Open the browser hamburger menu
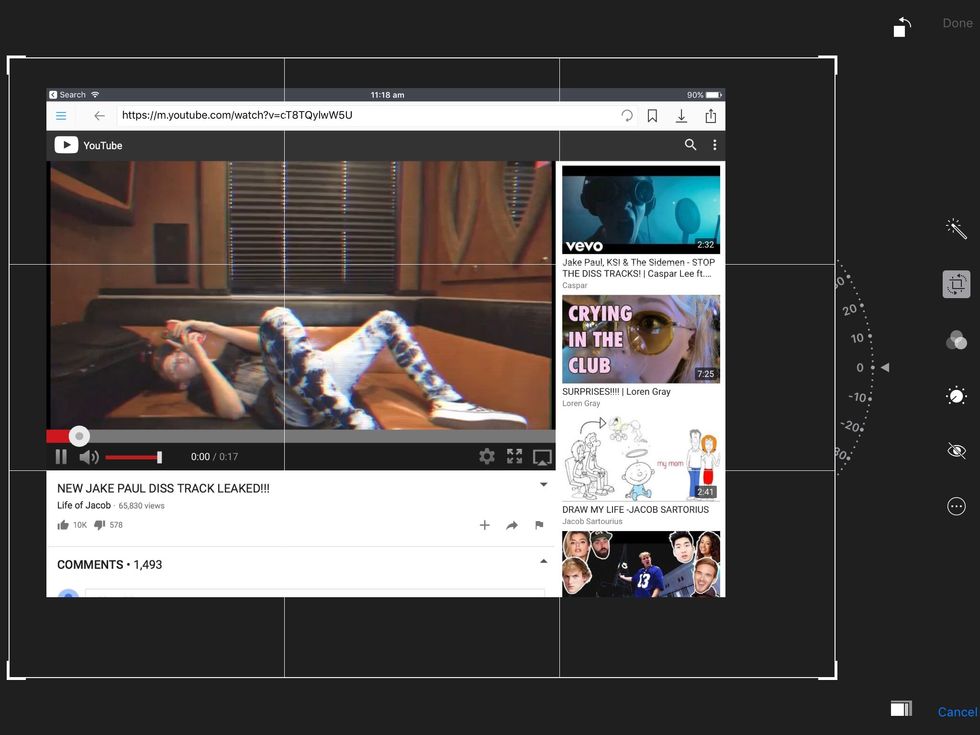 tap(61, 116)
